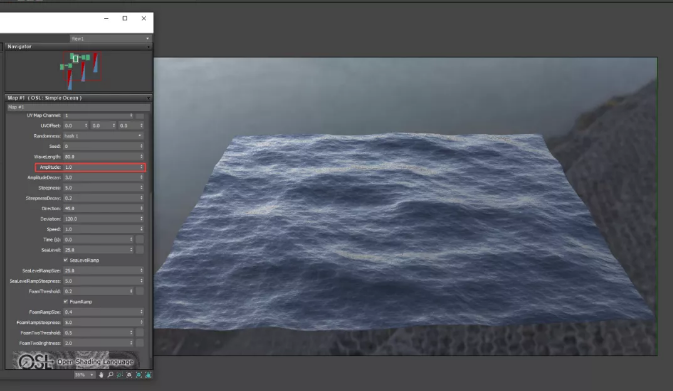
Task: Click the Amplitude spinner arrows
Action: [141, 167]
